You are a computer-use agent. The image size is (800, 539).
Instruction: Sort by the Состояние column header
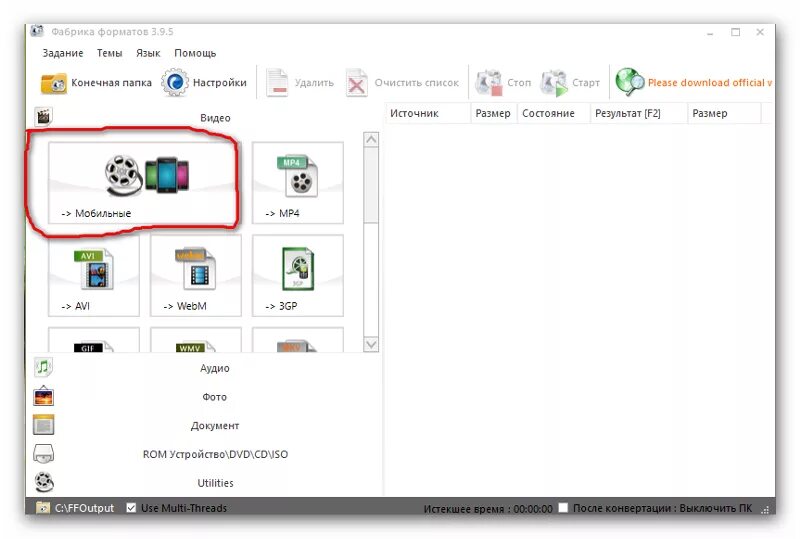[554, 113]
